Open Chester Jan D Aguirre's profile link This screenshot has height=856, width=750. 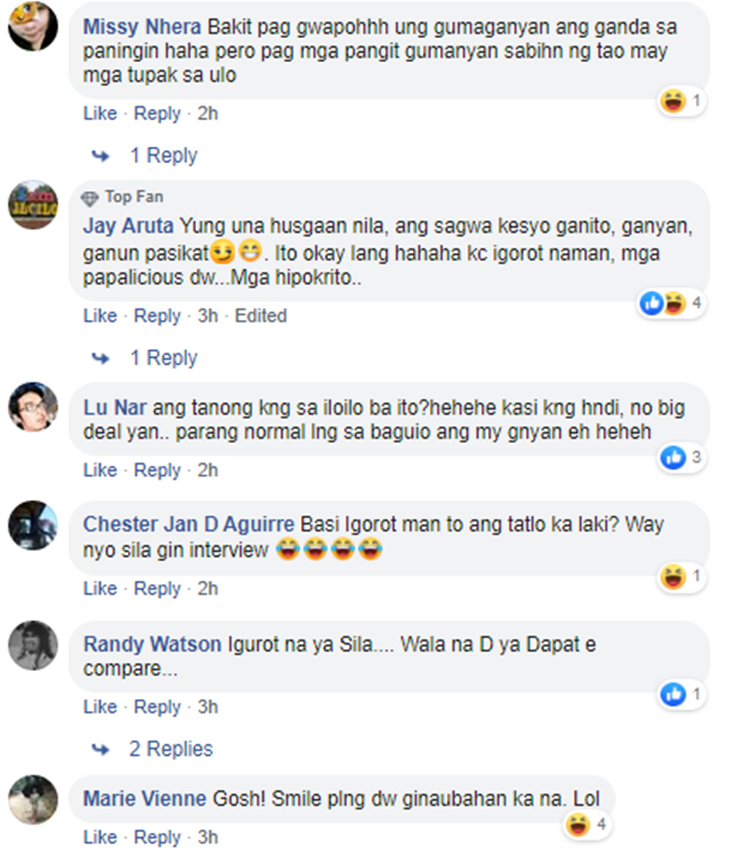point(188,524)
